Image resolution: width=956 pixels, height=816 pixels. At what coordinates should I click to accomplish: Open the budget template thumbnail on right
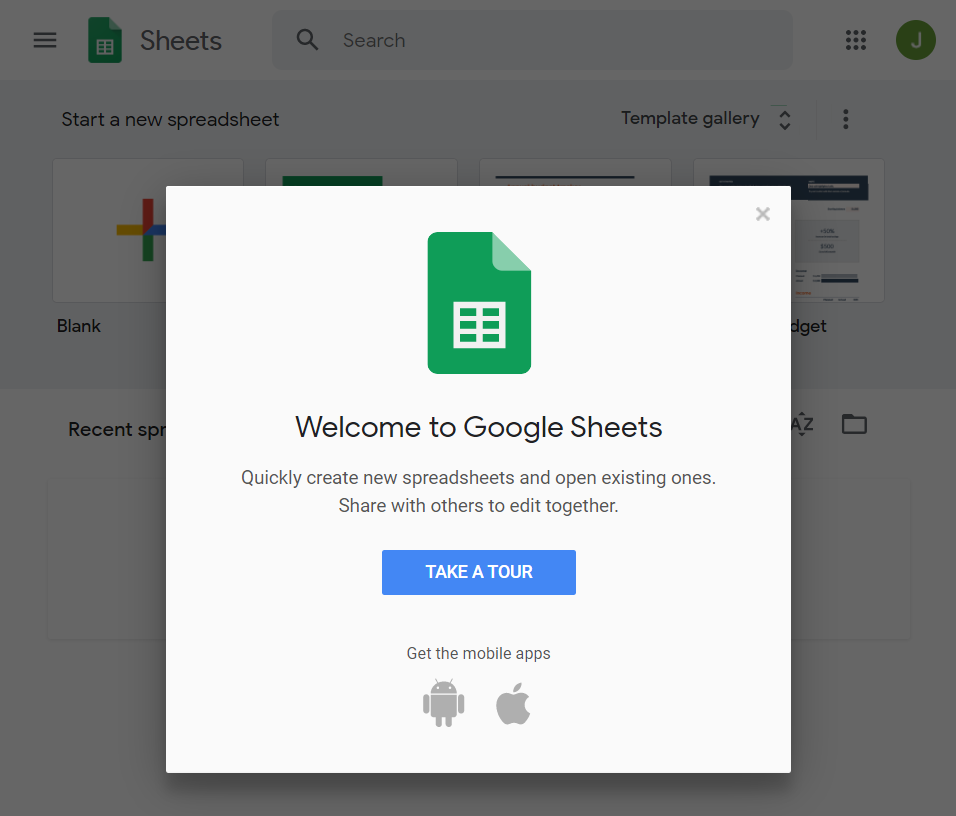tap(837, 231)
